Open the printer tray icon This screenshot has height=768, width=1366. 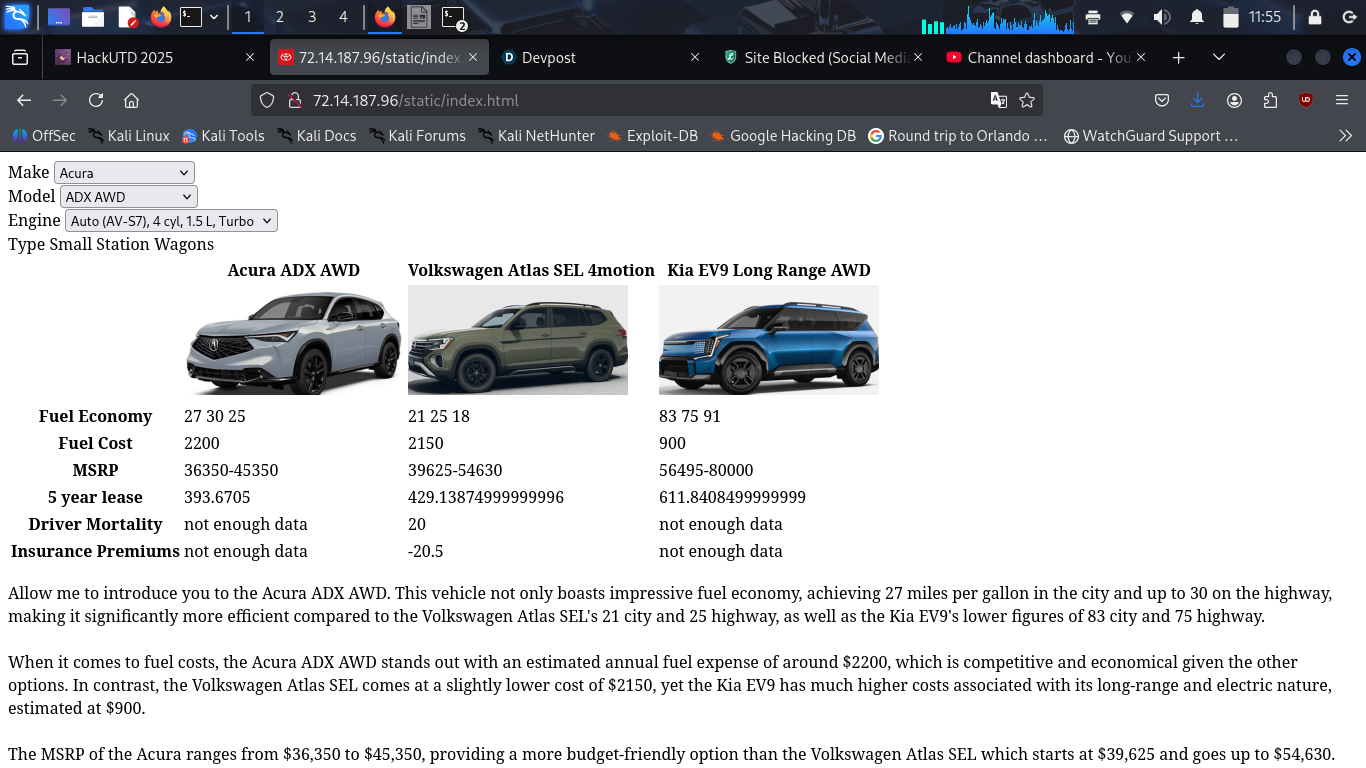1093,17
